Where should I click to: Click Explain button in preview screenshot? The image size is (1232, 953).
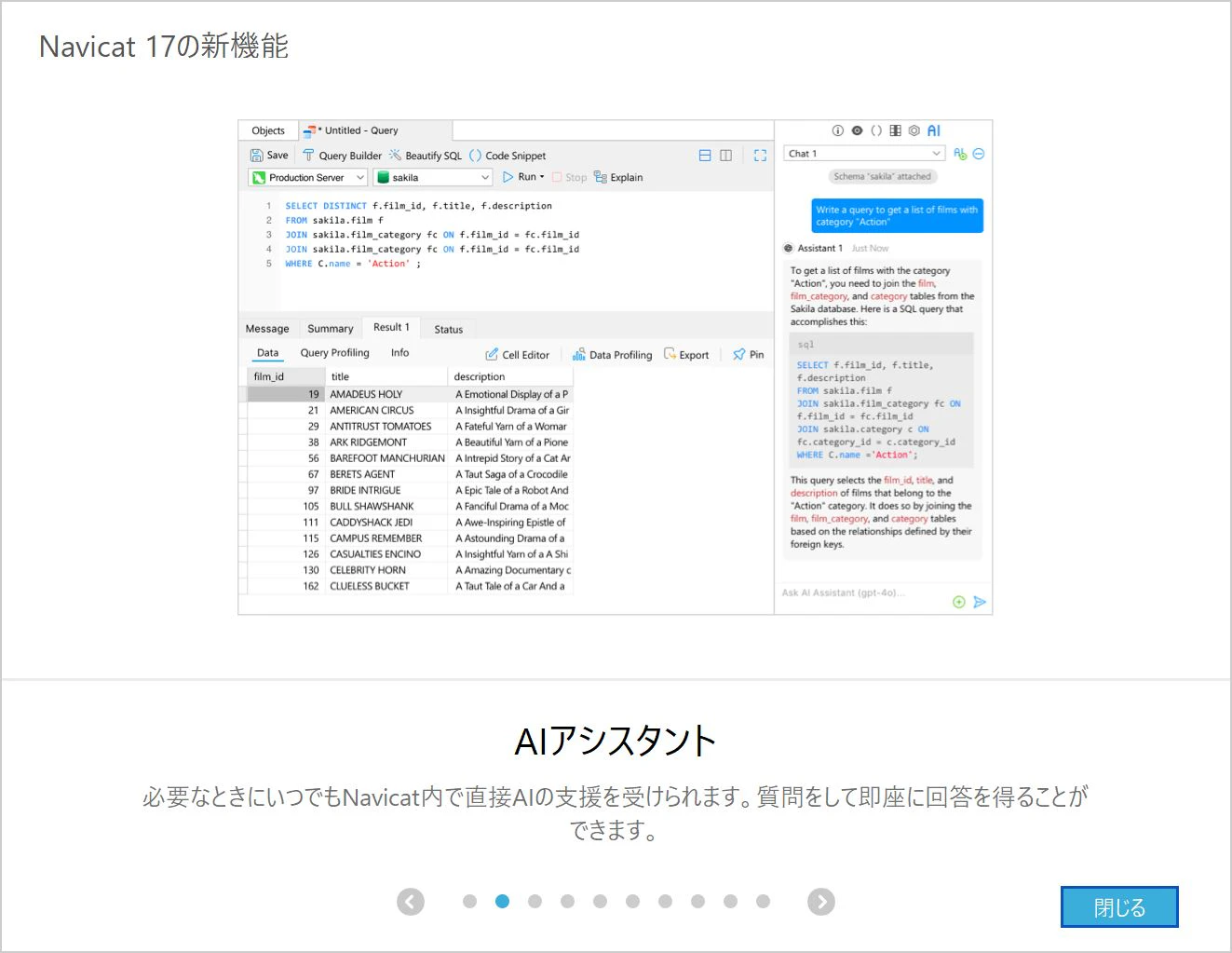(x=618, y=177)
